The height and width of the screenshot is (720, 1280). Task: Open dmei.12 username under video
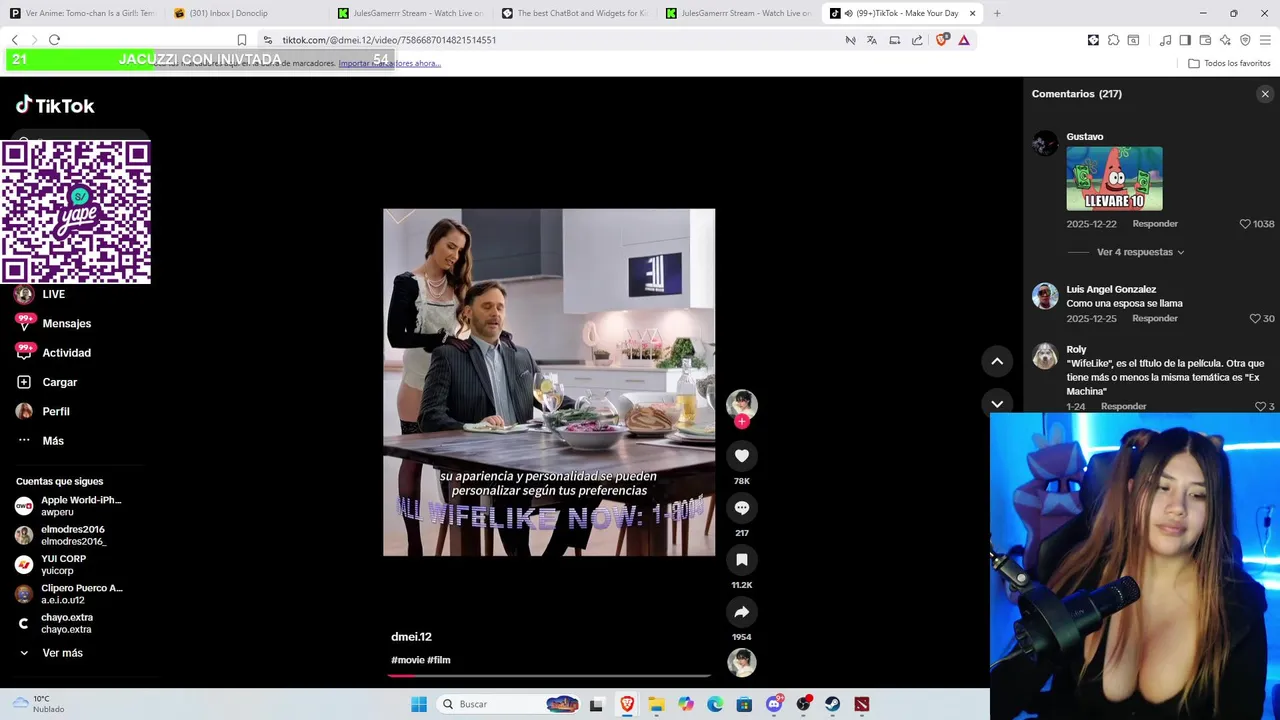pos(411,637)
